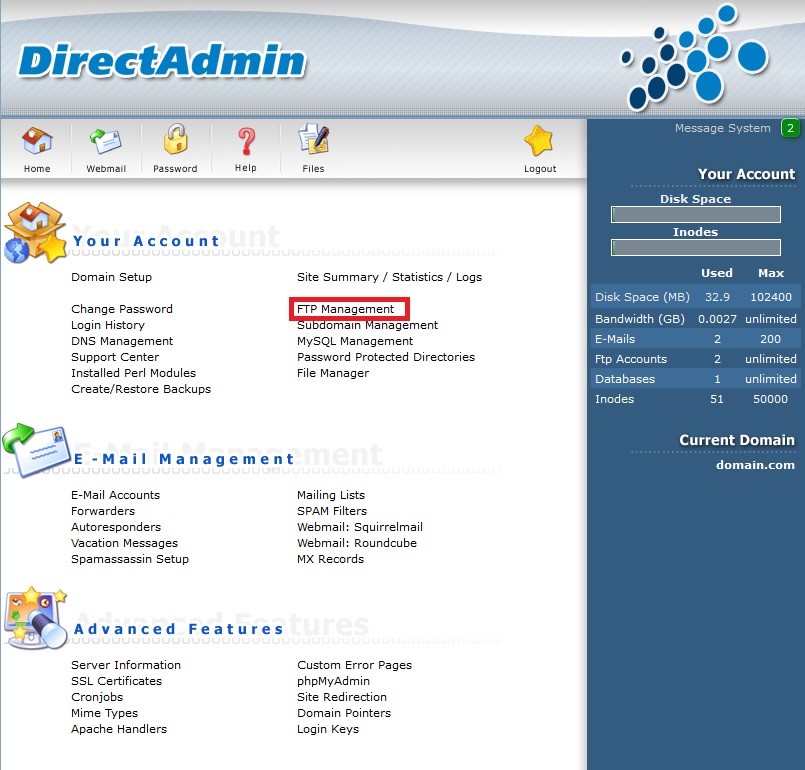Click the 102400 max disk space value
Screen dimensions: 805x770
click(771, 297)
